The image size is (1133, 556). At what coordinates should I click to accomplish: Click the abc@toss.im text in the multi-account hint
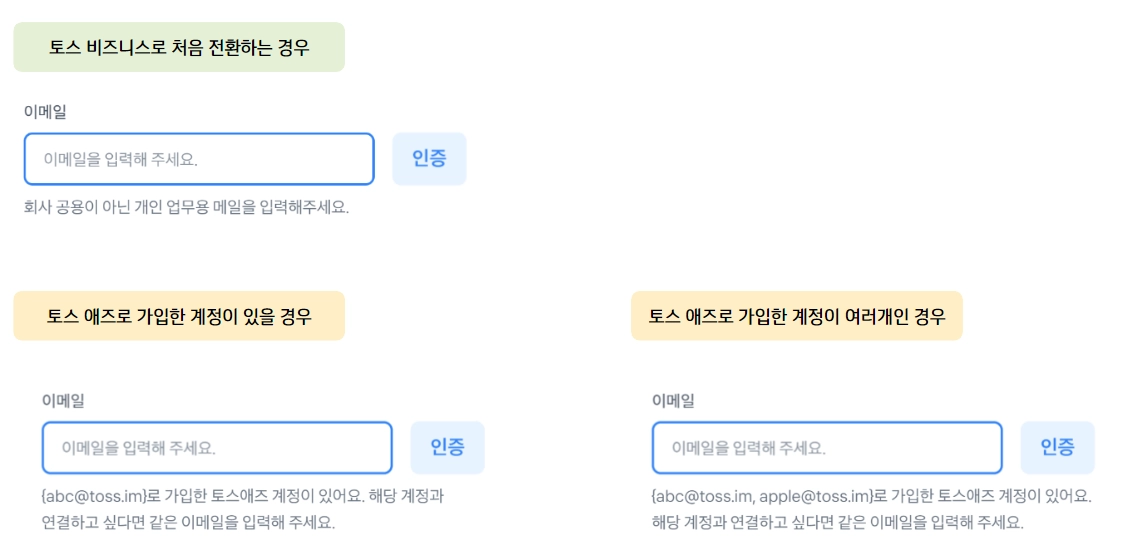click(x=700, y=495)
